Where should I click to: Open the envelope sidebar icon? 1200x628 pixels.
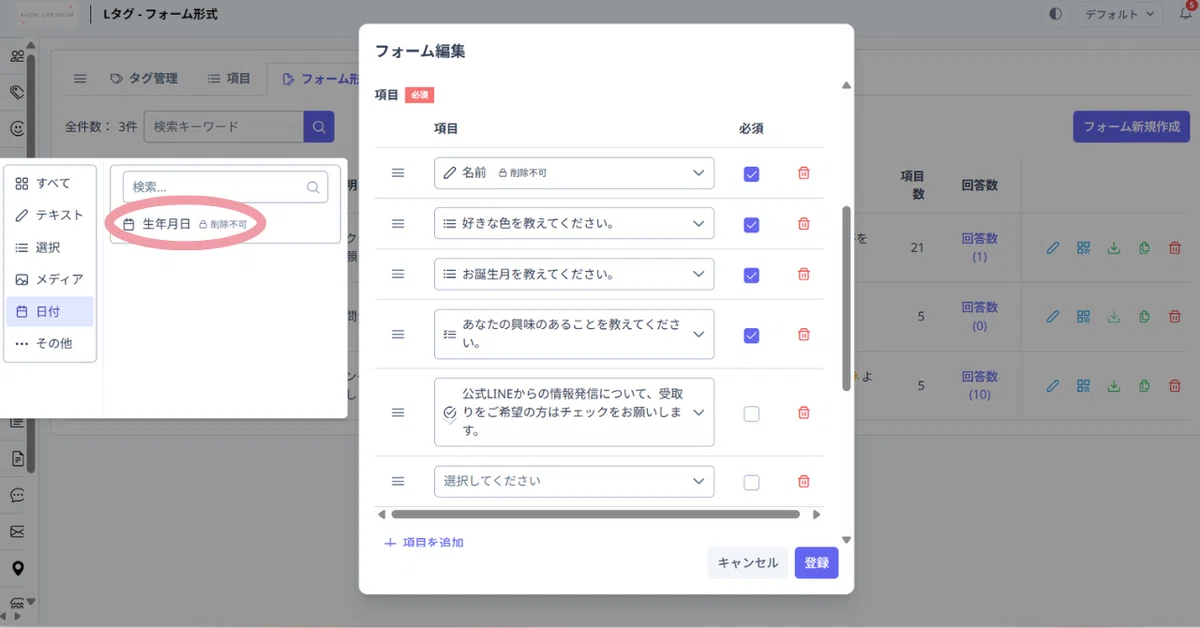coord(17,531)
